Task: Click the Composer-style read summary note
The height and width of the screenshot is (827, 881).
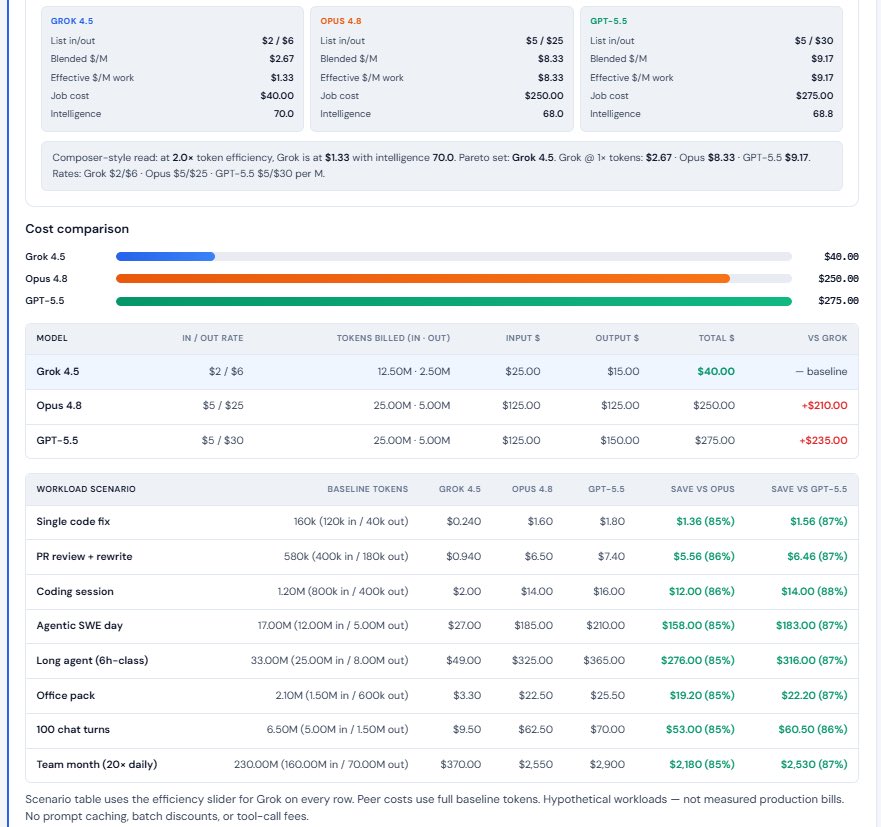Action: pyautogui.click(x=442, y=166)
